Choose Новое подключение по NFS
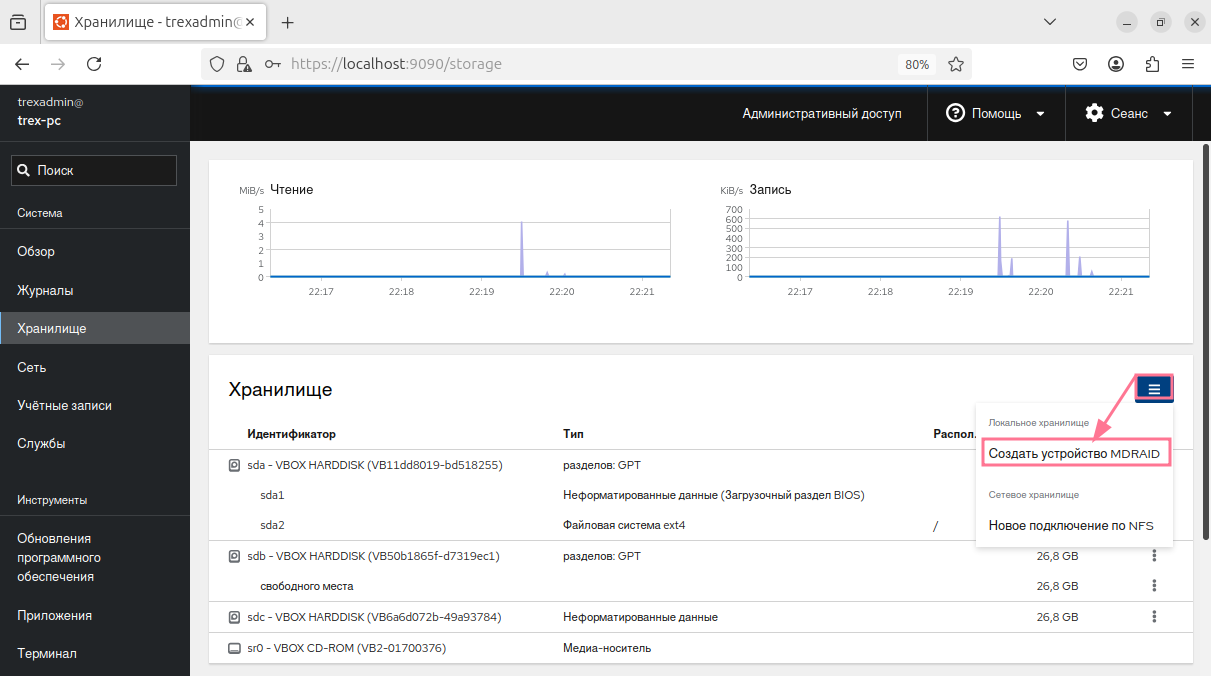 pos(1070,526)
